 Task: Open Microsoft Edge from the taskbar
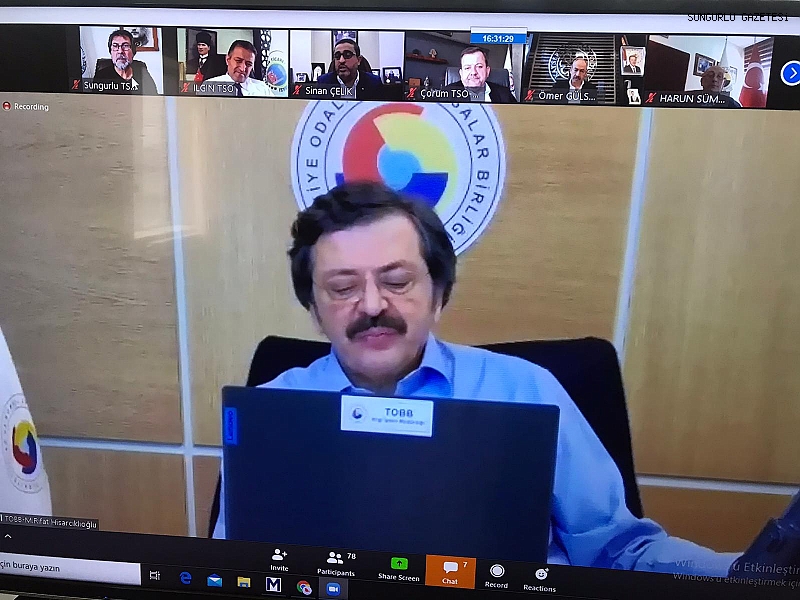point(186,578)
